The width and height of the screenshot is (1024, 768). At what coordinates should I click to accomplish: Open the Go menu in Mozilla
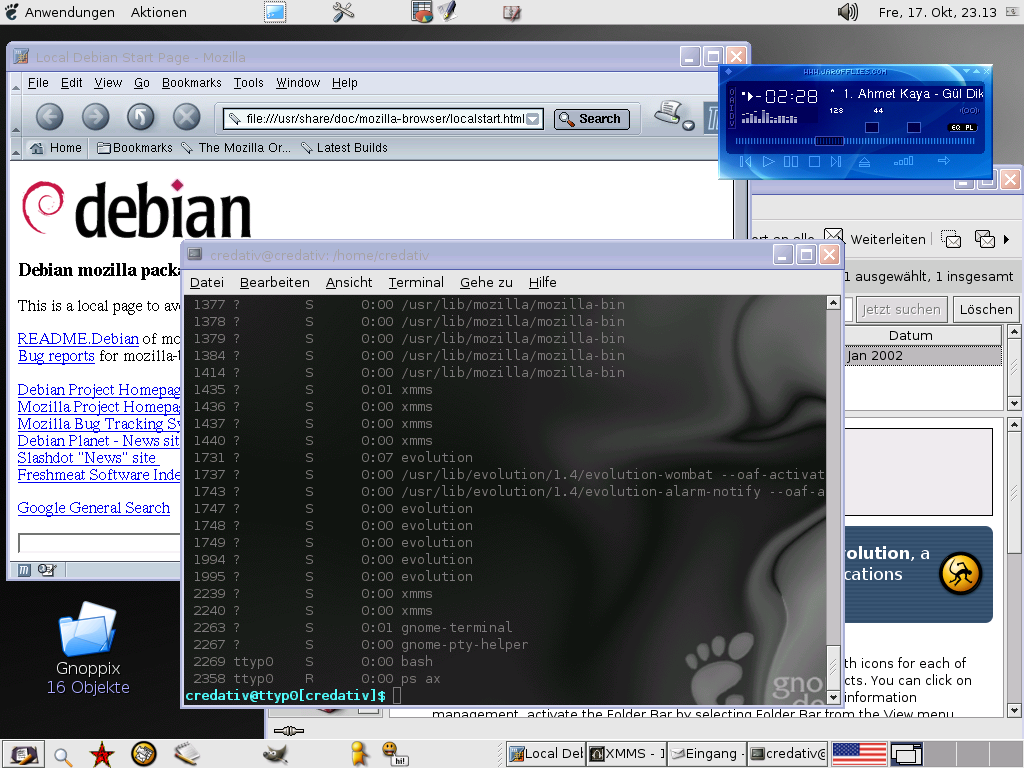click(x=142, y=83)
